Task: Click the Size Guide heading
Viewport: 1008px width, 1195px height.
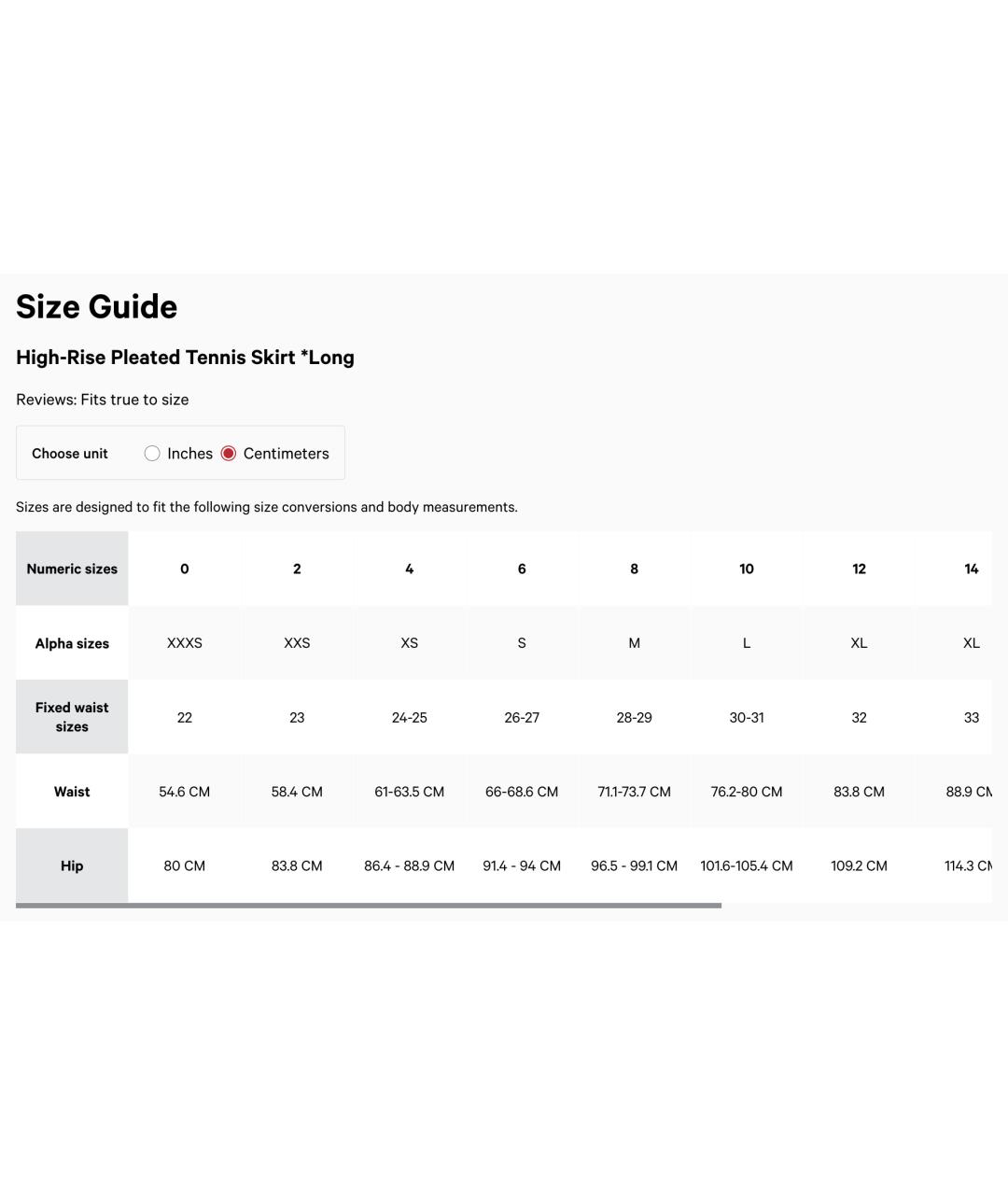Action: 97,307
